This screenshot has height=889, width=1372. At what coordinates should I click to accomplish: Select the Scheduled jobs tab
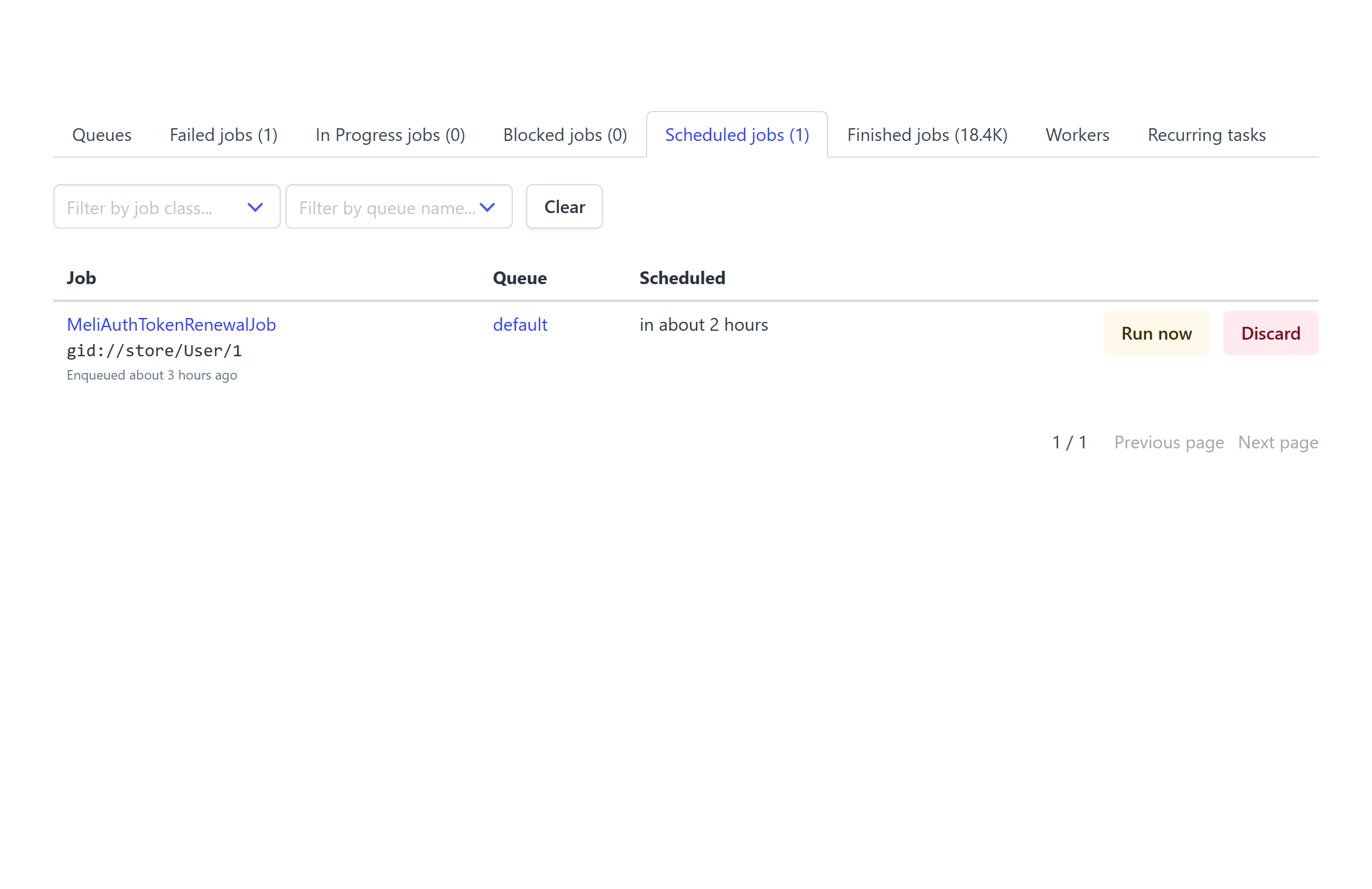coord(736,135)
